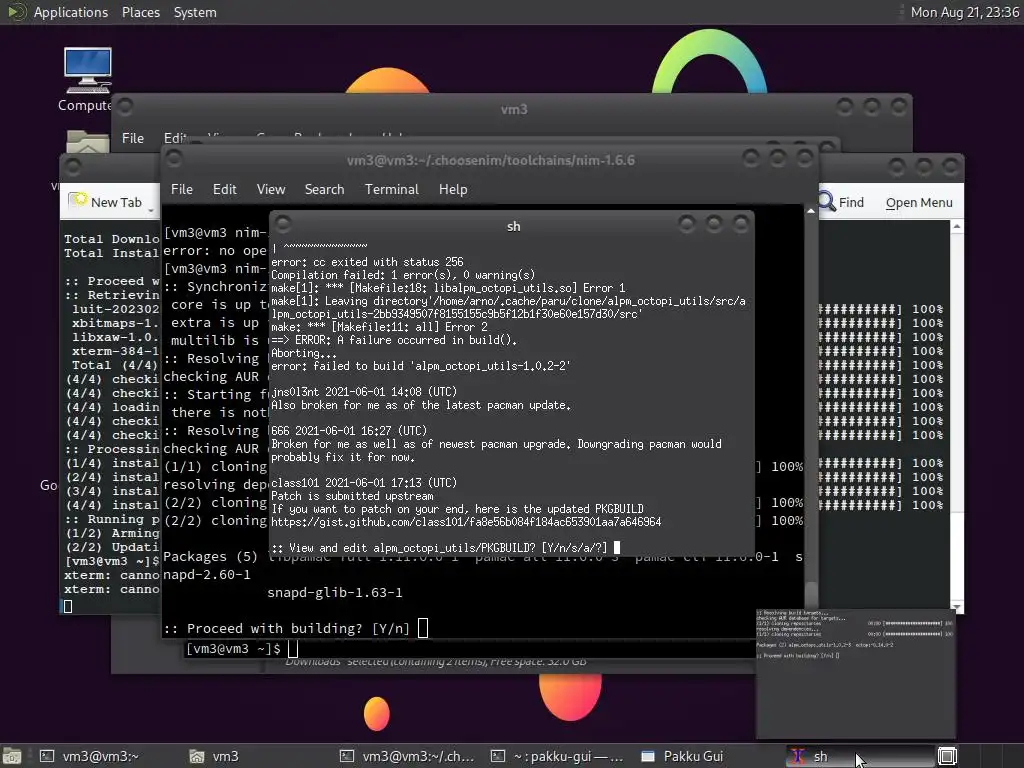The image size is (1024, 768).
Task: Open the System menu in top panel
Action: (x=195, y=12)
